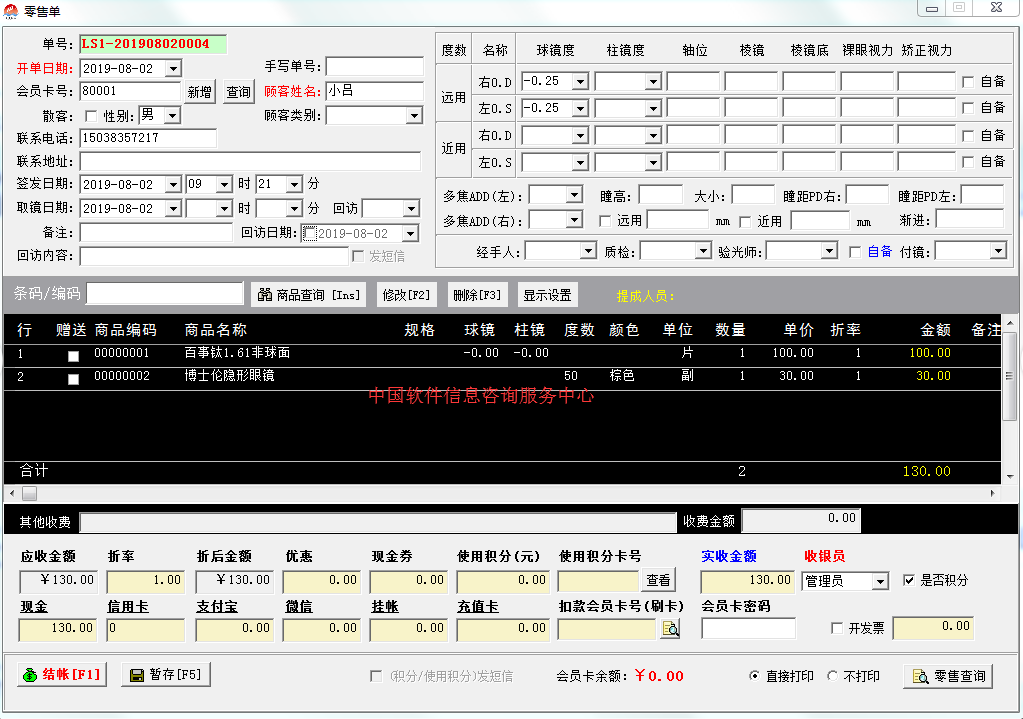Image resolution: width=1023 pixels, height=719 pixels.
Task: Check 自备 for 远用 左O.S row
Action: [968, 108]
